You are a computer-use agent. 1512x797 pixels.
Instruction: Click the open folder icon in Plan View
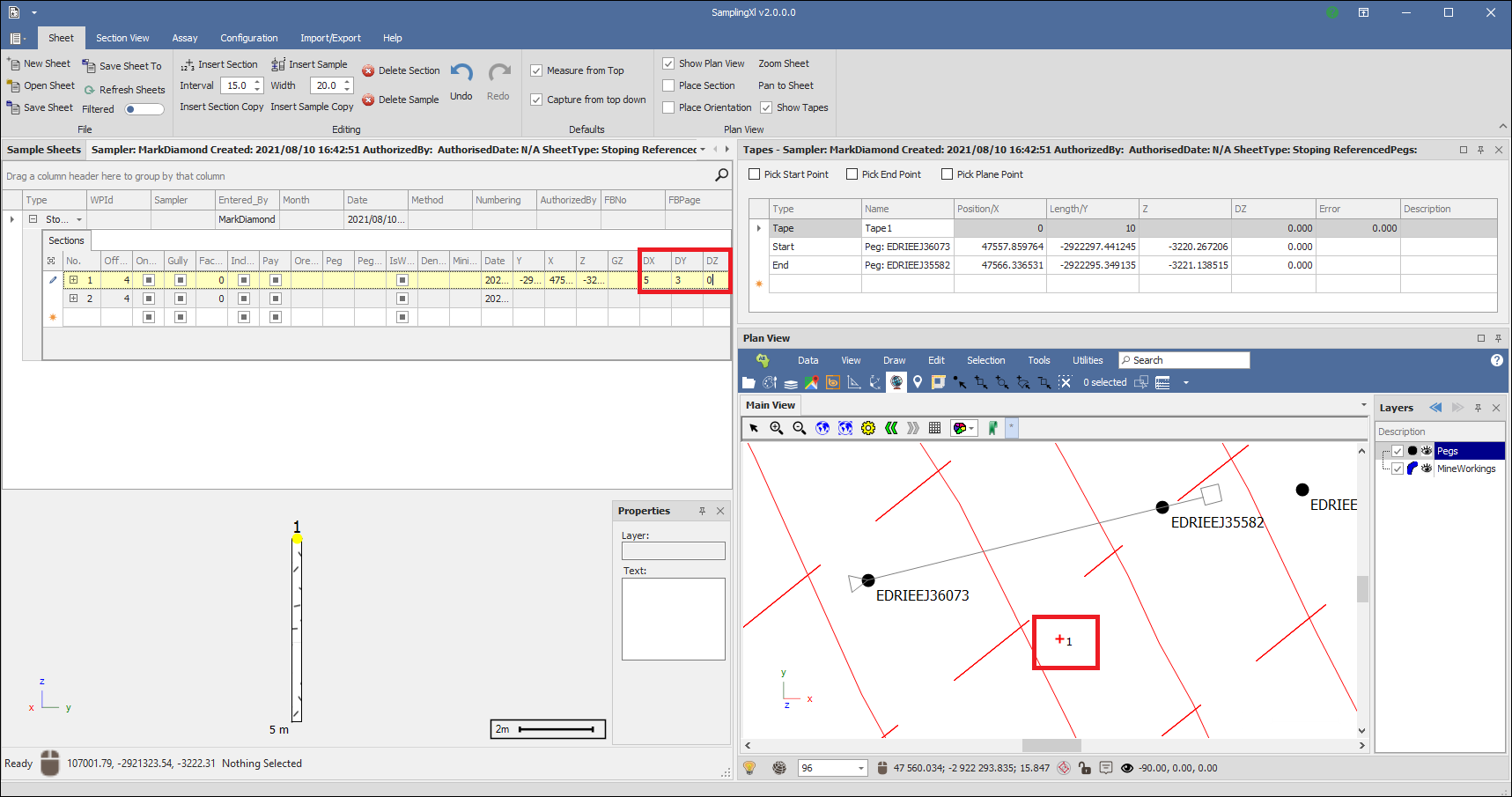[x=749, y=383]
